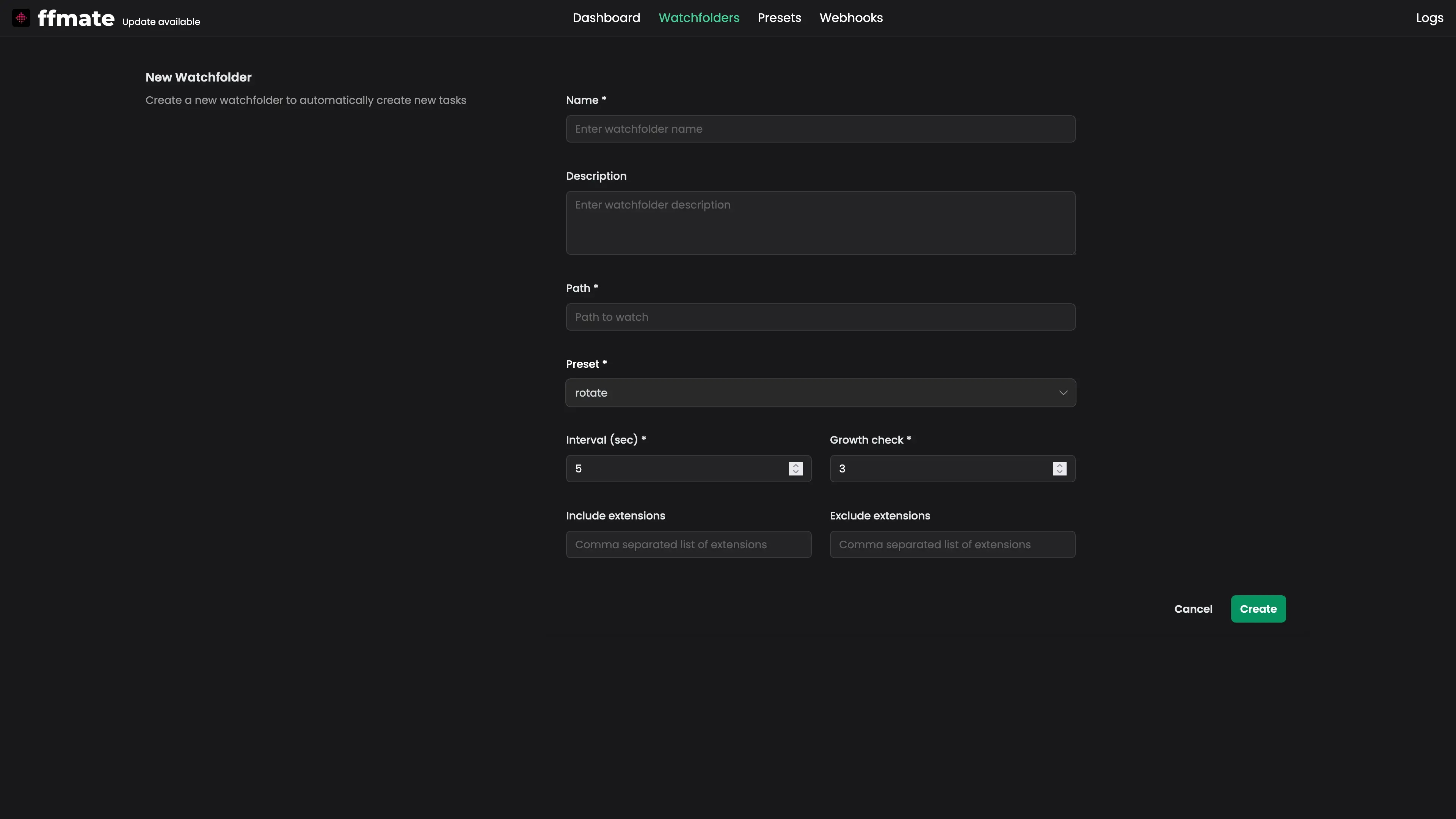Focus the watchfolder Name field

(x=820, y=129)
